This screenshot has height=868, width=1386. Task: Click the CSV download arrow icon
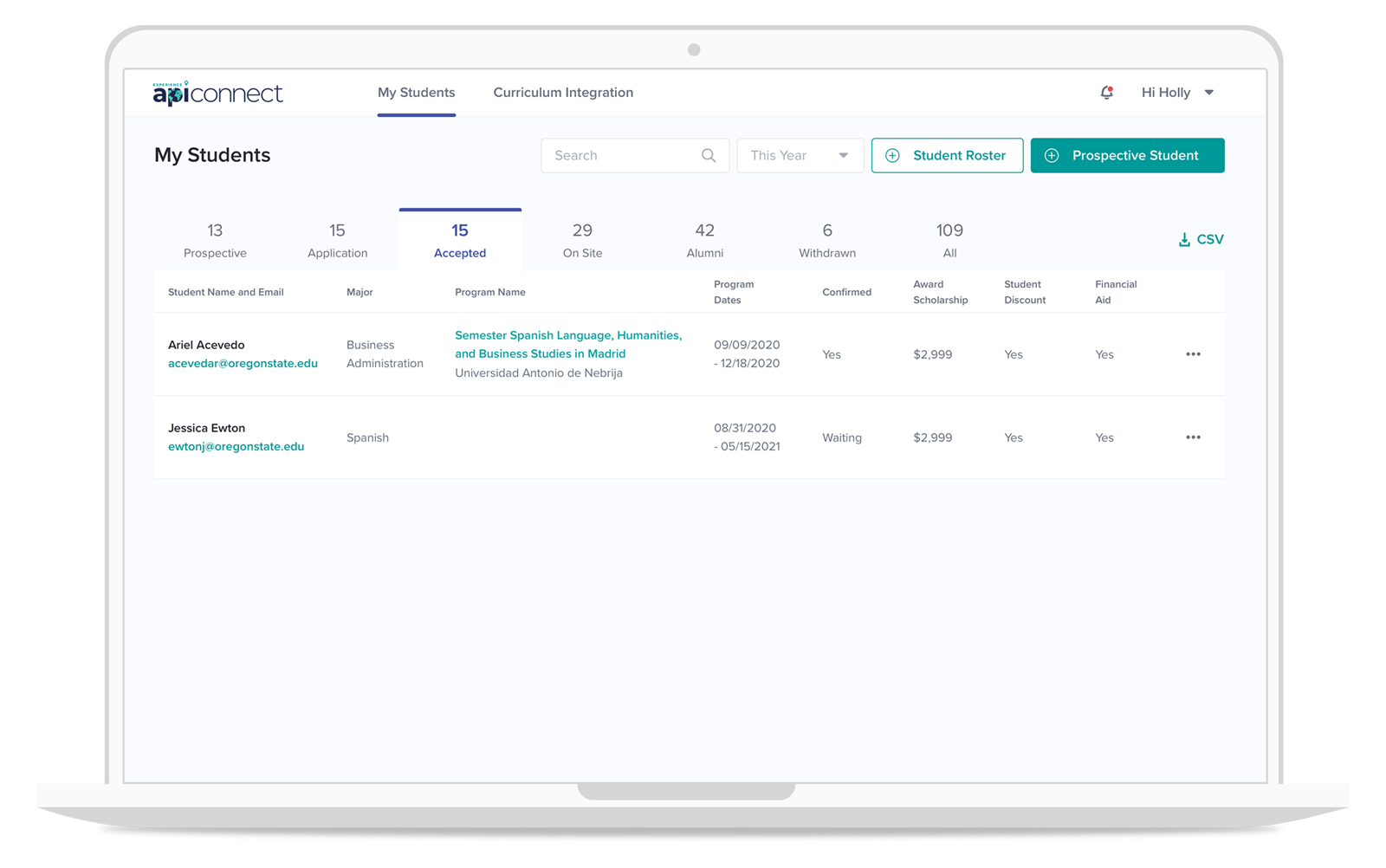[1184, 240]
